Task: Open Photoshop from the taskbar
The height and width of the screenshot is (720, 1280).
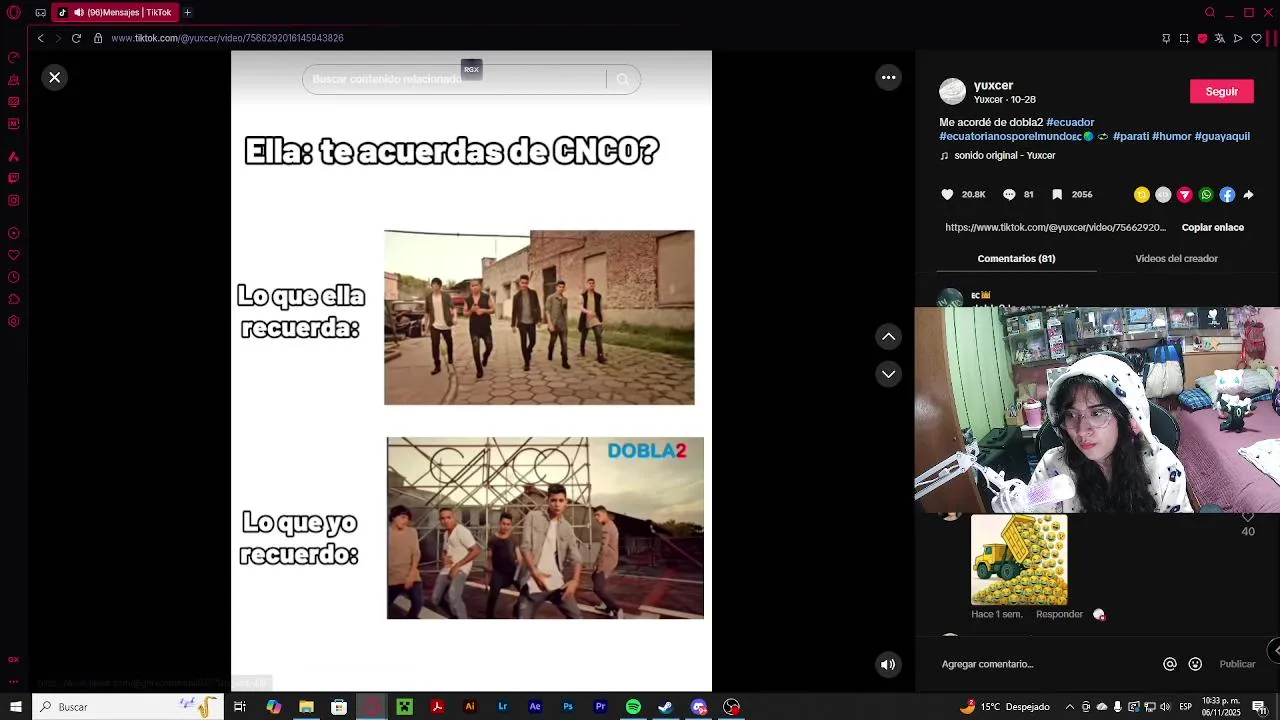Action: click(x=568, y=707)
